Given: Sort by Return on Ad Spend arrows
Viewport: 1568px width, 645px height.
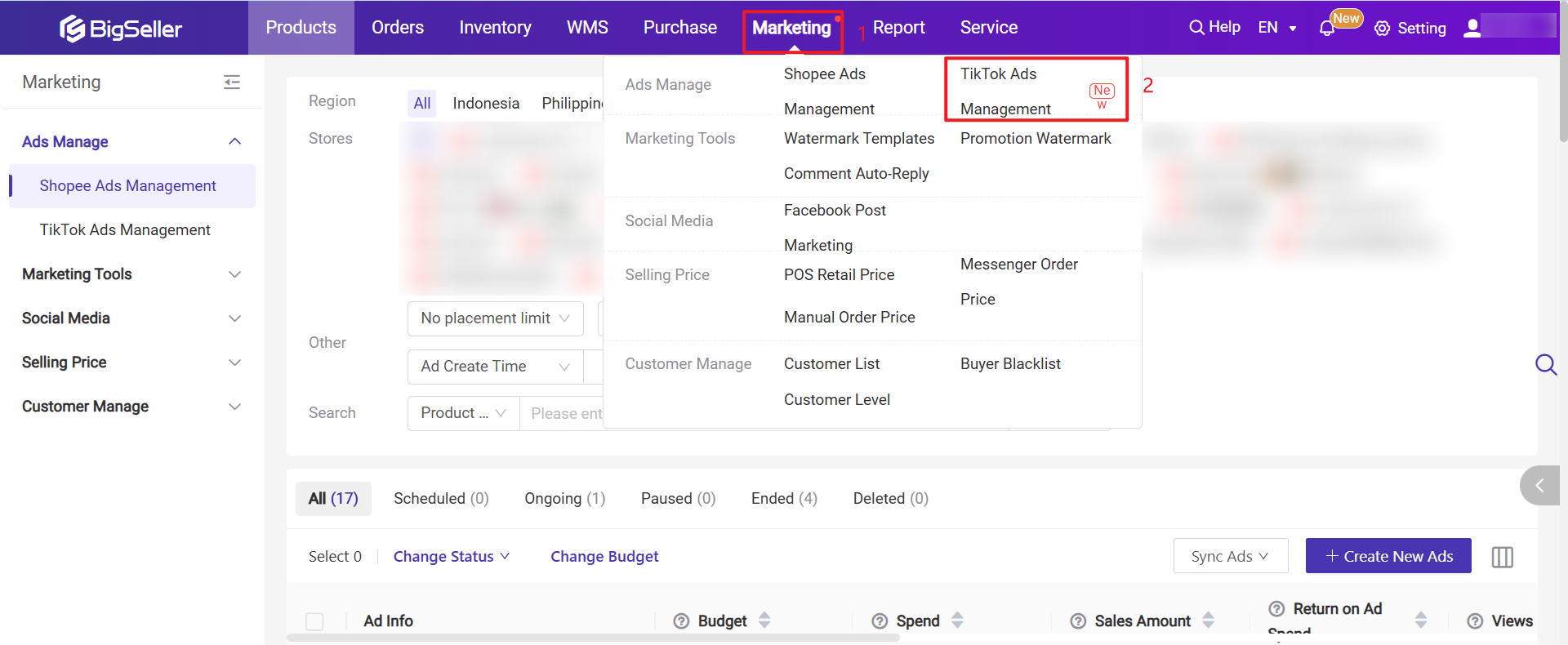Looking at the screenshot, I should pos(1421,621).
